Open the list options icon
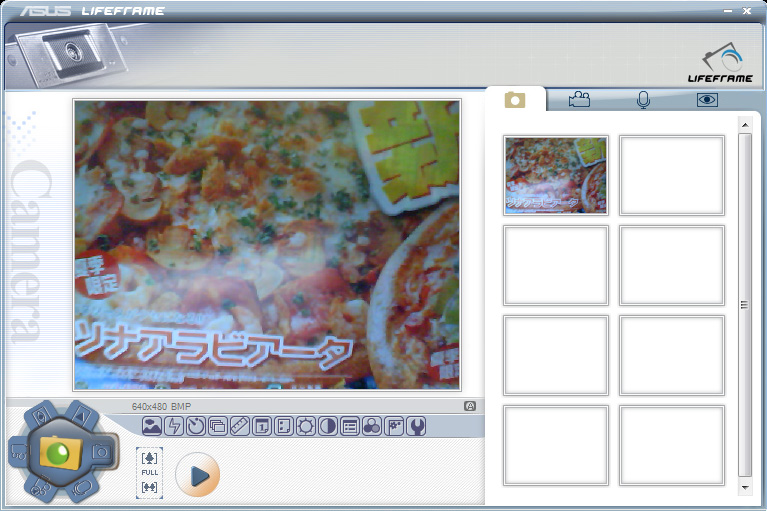 [350, 426]
